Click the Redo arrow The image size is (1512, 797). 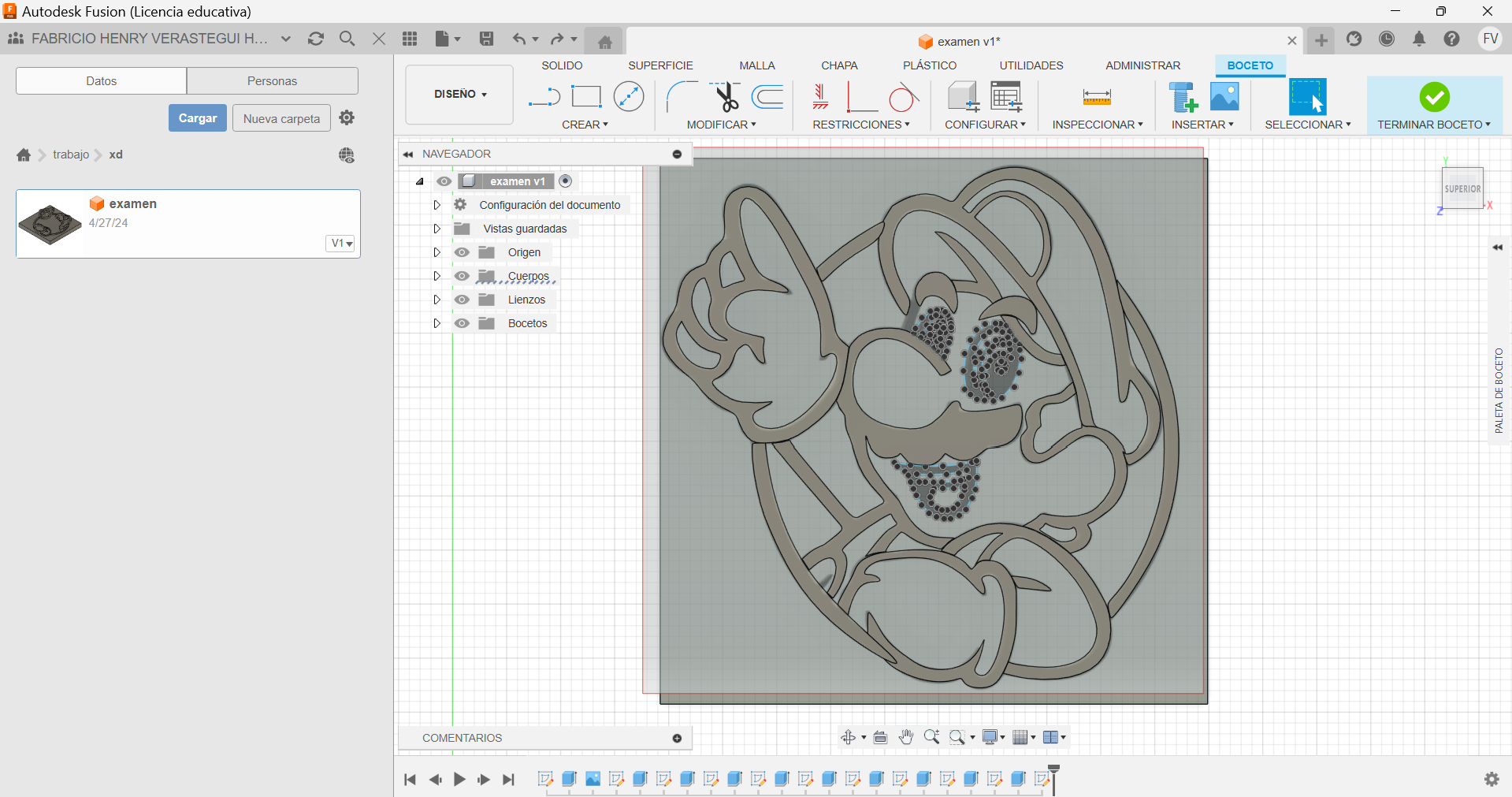pos(557,39)
